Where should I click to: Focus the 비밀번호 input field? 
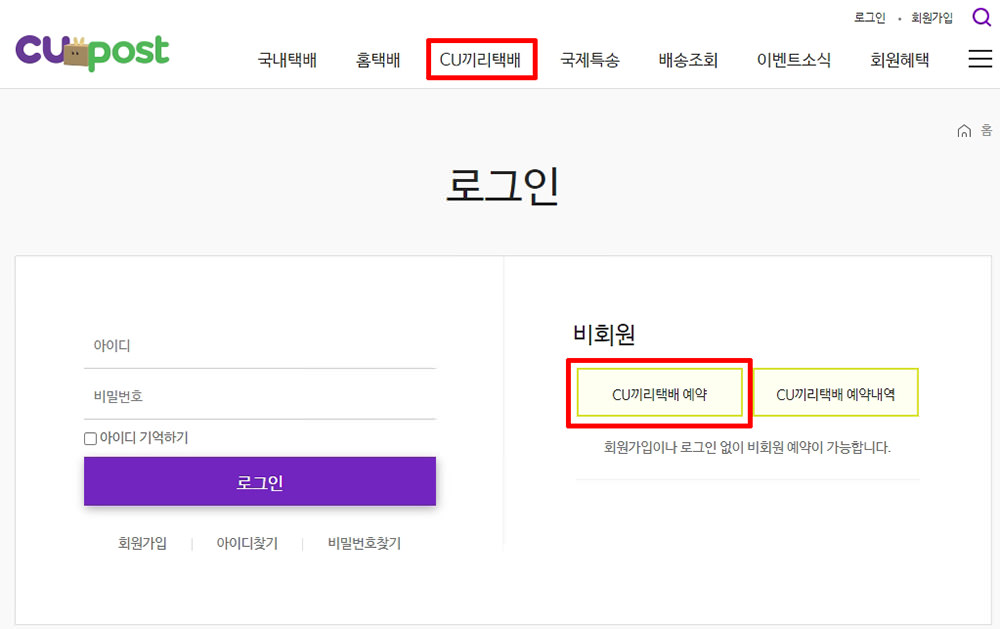pos(260,396)
